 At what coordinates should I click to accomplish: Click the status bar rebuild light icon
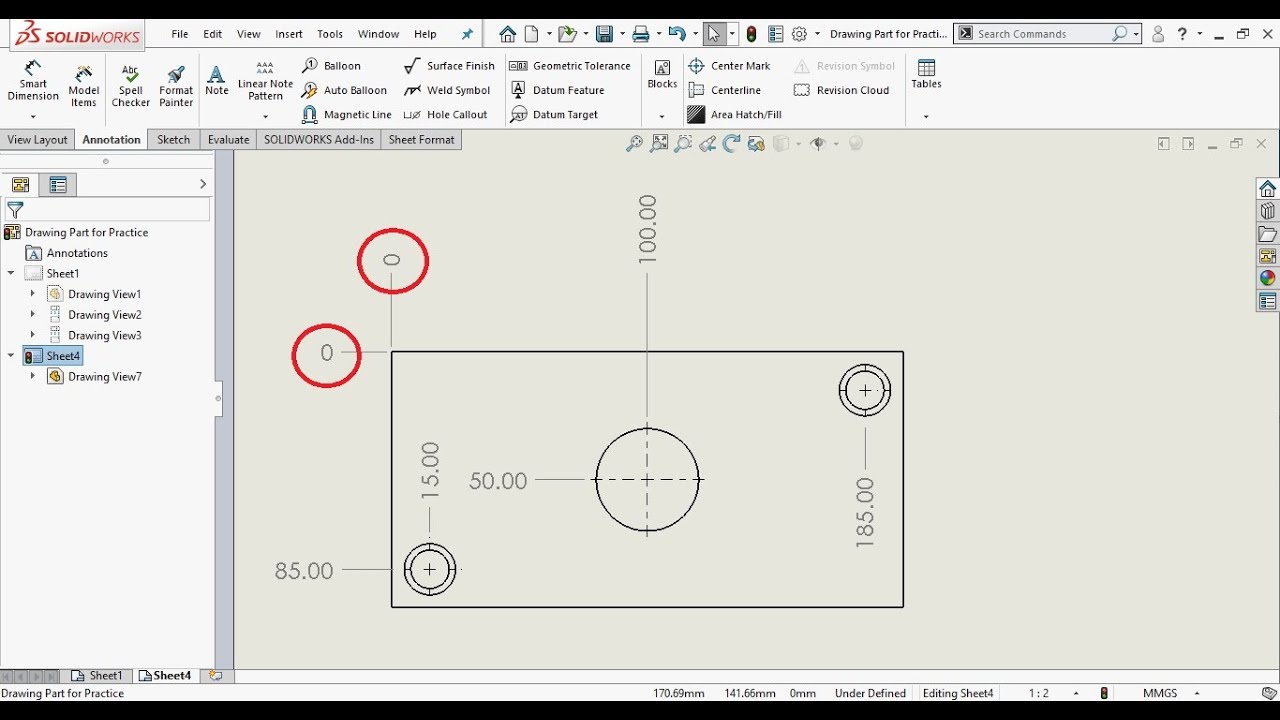tap(1104, 693)
